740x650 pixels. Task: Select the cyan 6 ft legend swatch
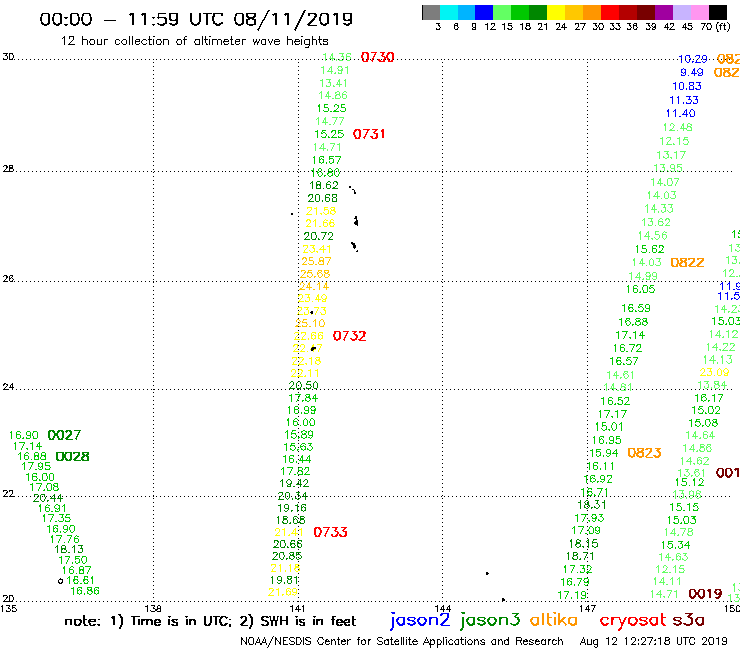click(x=449, y=13)
